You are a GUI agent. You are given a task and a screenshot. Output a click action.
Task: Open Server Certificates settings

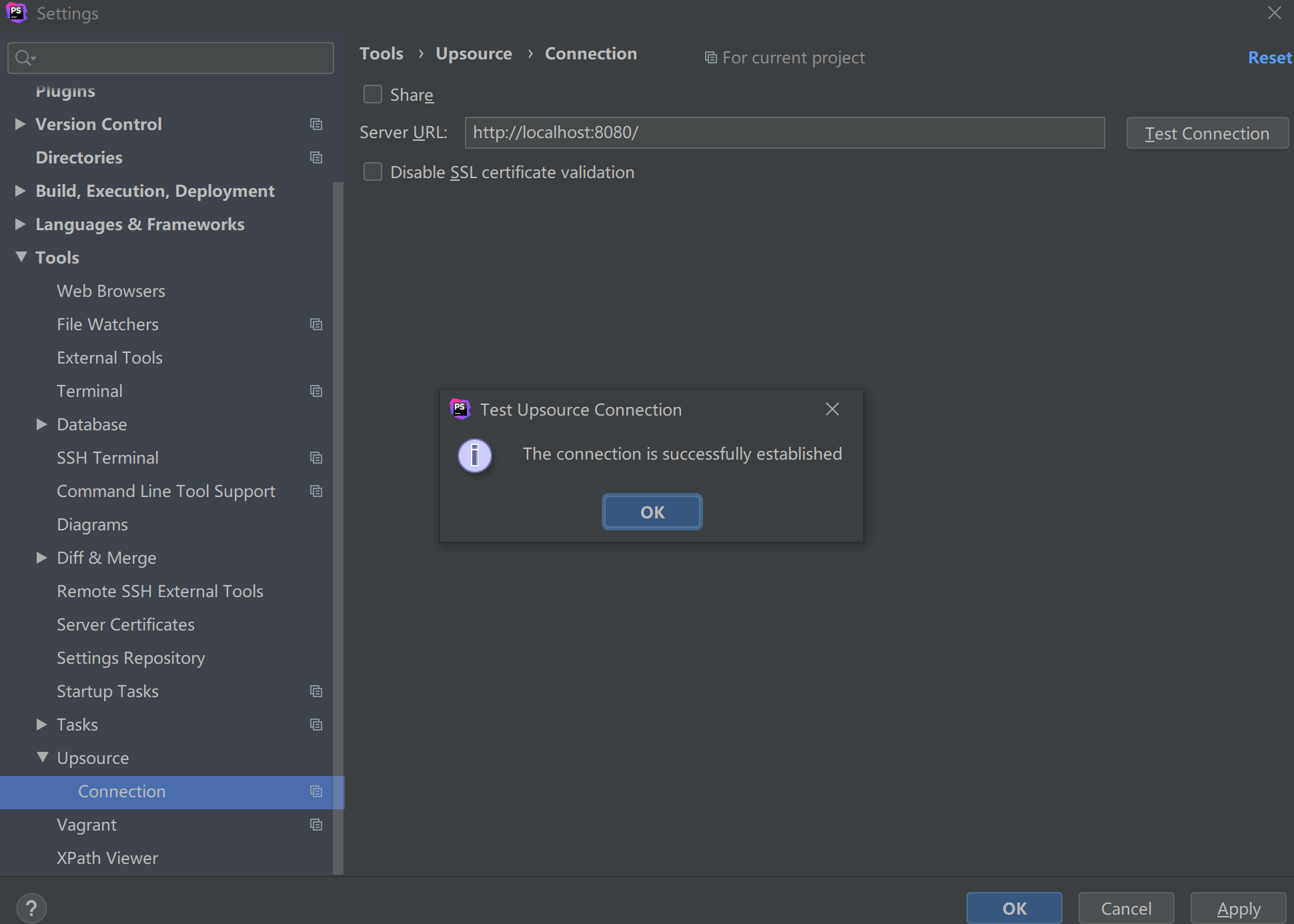(125, 624)
